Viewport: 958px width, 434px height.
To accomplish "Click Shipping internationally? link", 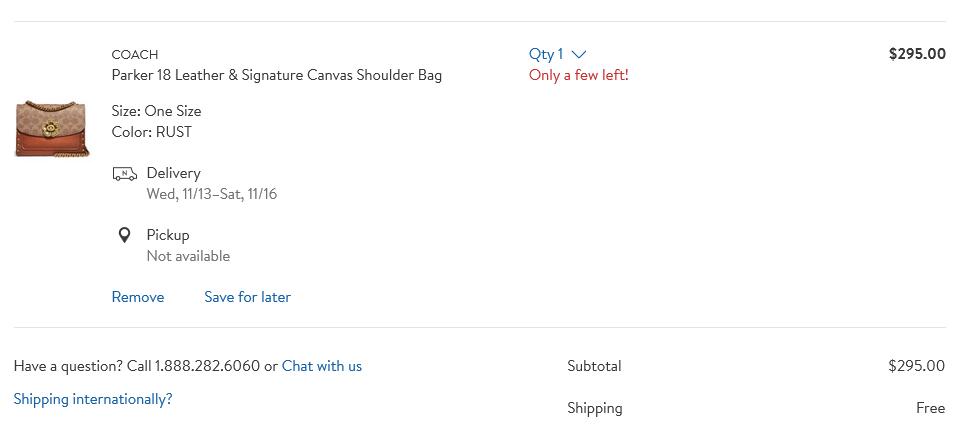I will tap(93, 399).
